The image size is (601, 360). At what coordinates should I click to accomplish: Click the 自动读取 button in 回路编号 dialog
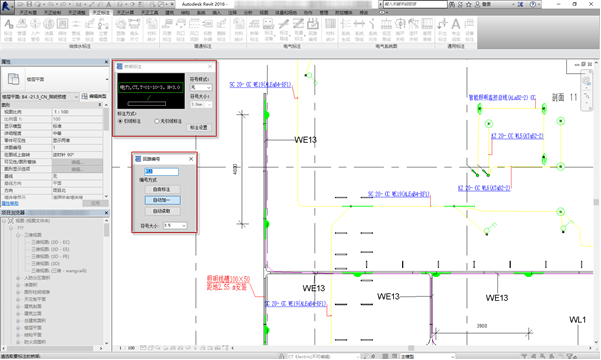[162, 211]
